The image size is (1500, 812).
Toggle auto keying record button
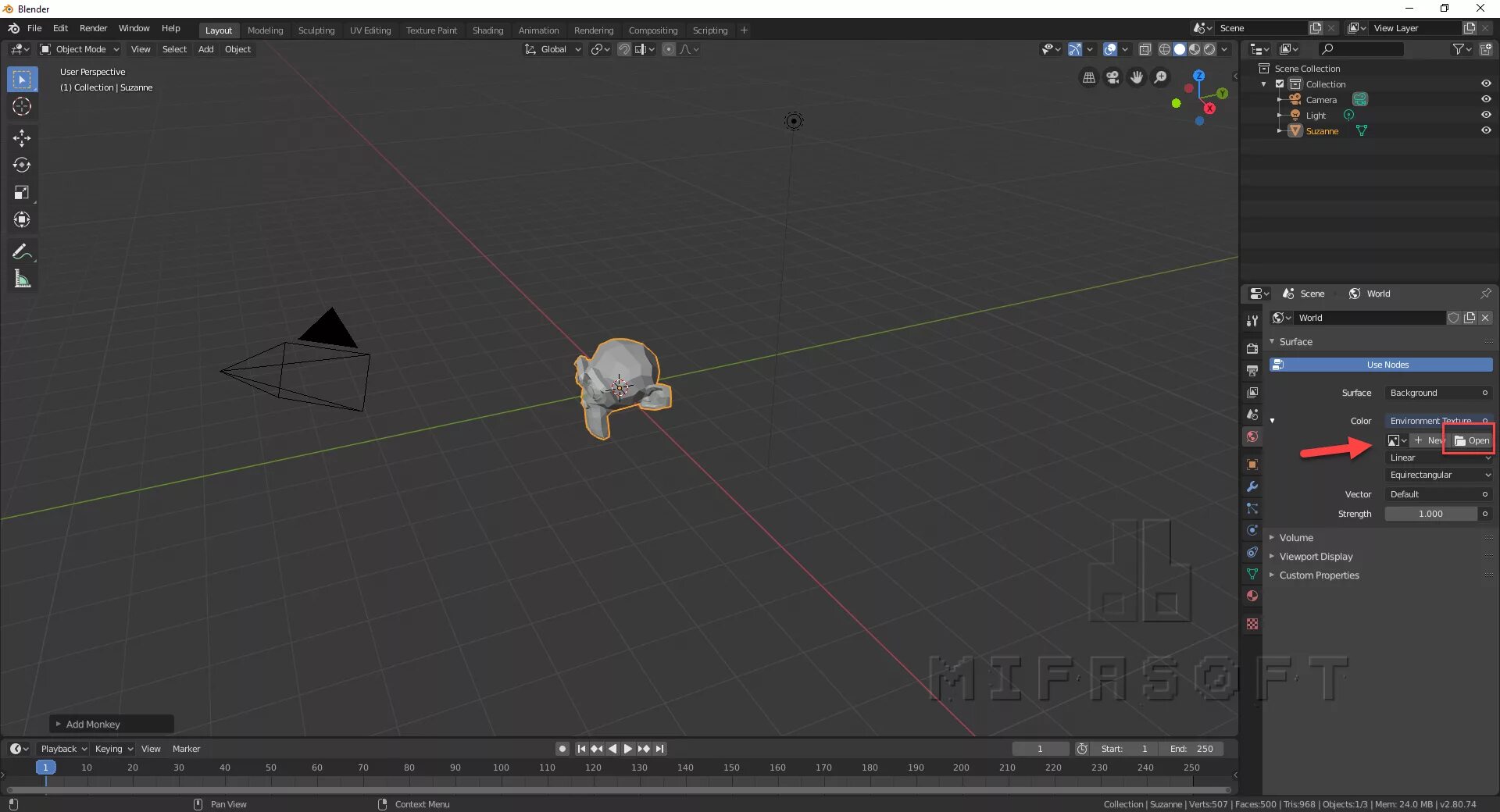(x=562, y=749)
